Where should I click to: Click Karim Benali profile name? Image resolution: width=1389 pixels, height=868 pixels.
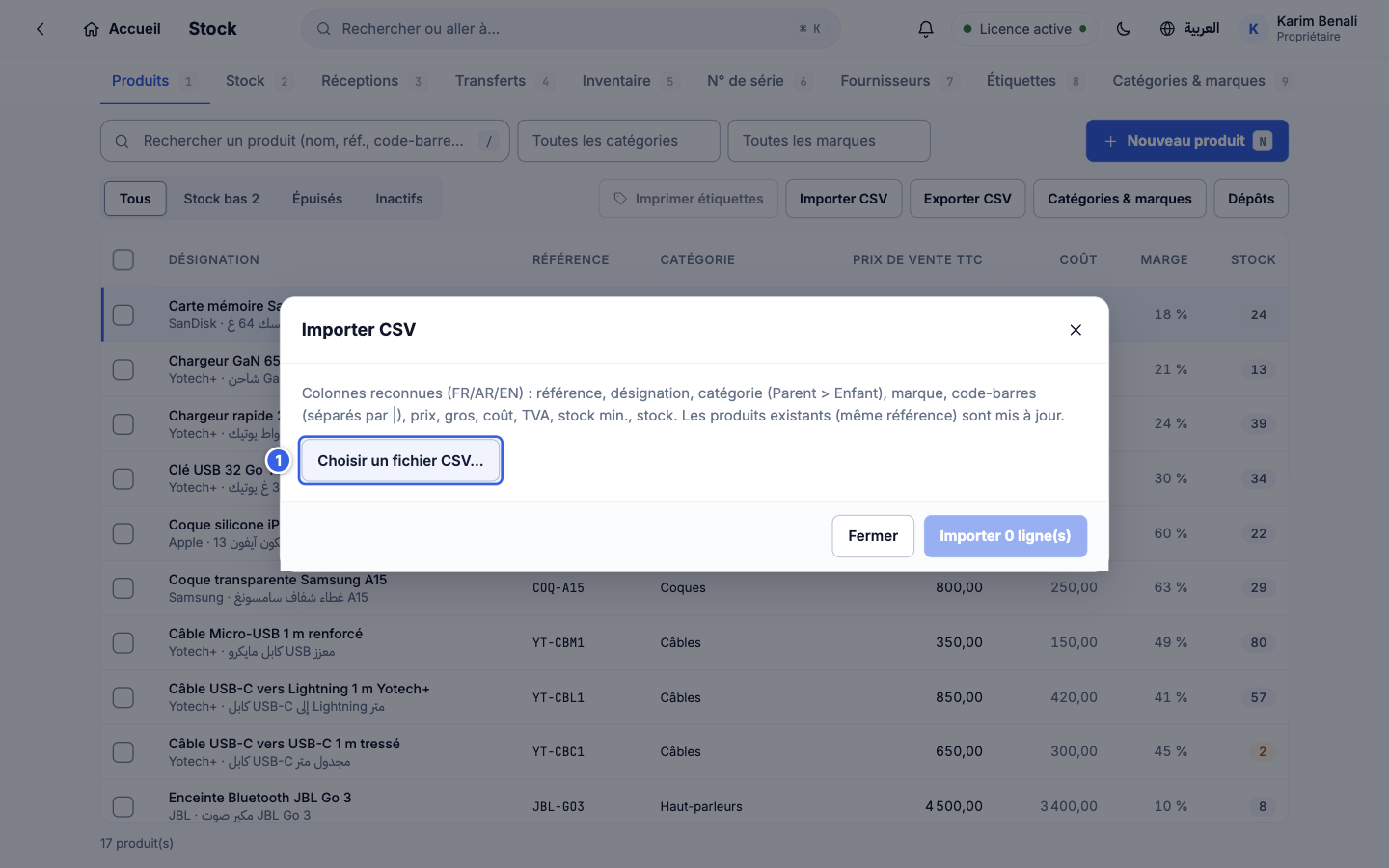coord(1317,21)
